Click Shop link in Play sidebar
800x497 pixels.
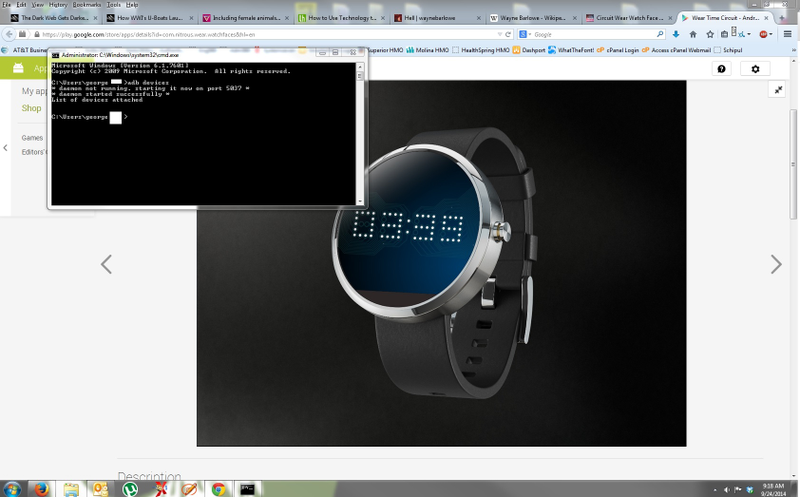click(x=31, y=108)
